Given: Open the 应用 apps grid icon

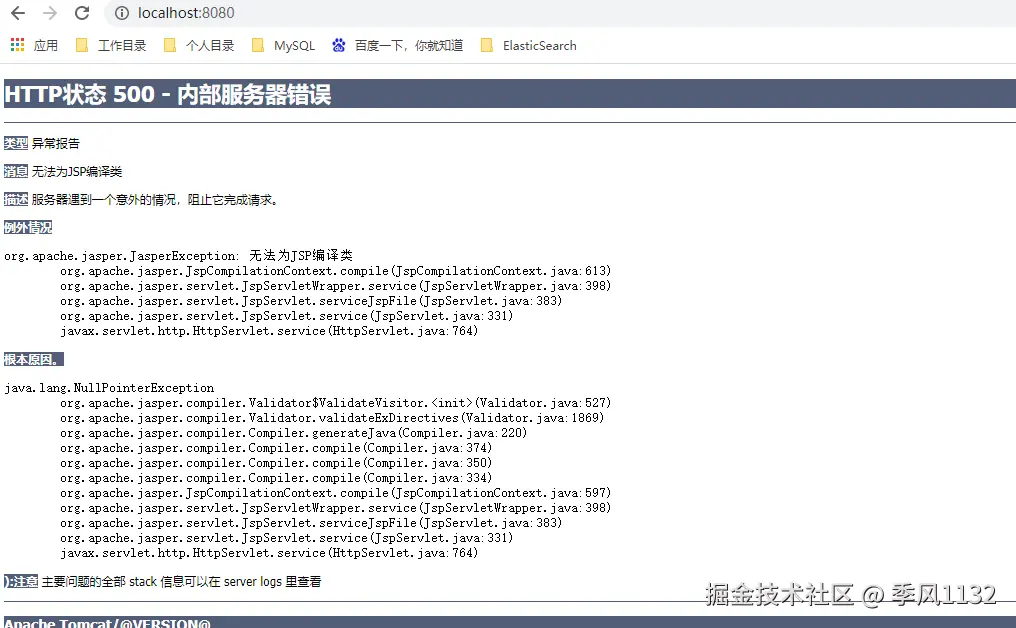Looking at the screenshot, I should (x=16, y=45).
